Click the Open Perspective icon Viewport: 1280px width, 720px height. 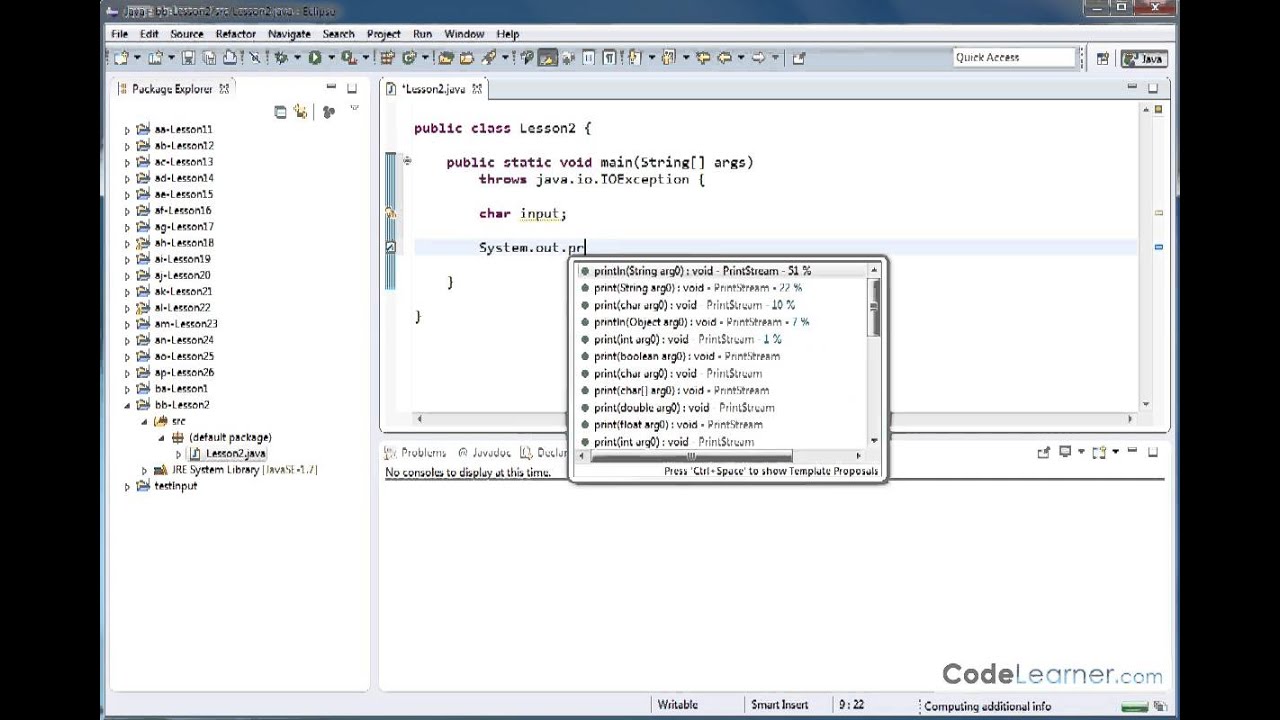coord(1102,58)
